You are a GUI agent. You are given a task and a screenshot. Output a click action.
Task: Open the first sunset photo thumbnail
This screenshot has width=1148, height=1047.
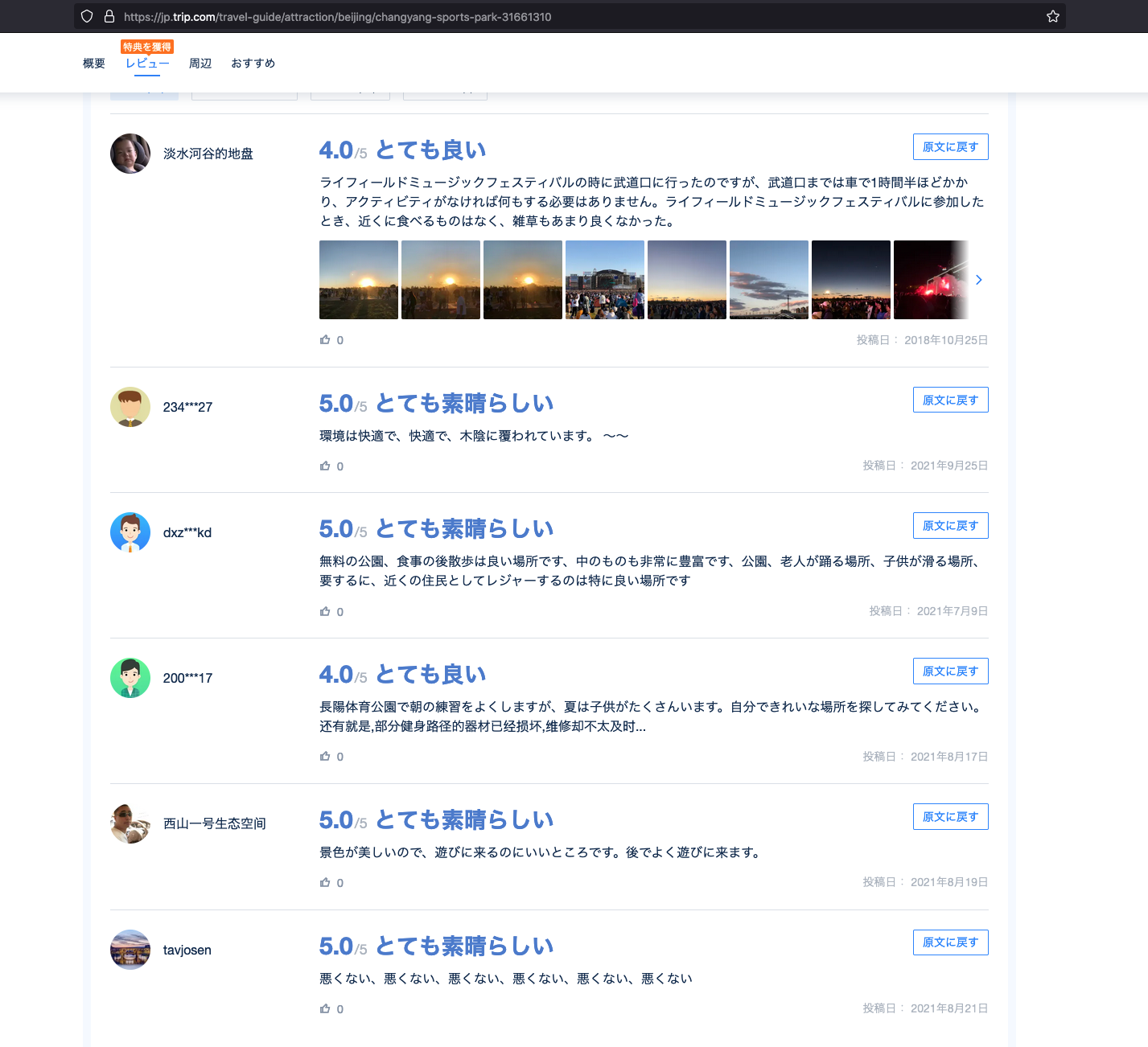(x=359, y=280)
